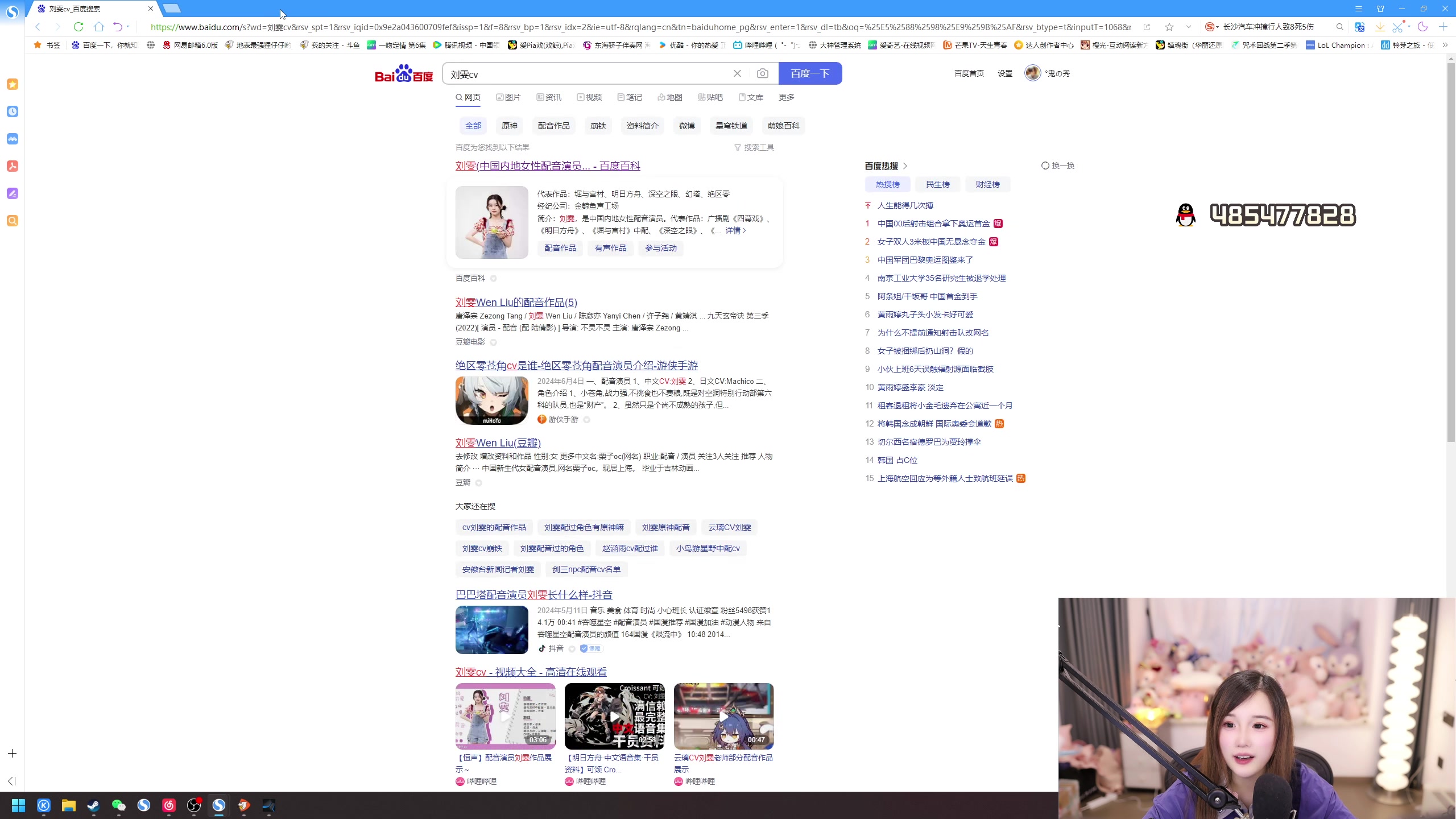This screenshot has width=1456, height=819.
Task: Open the downloads icon in toolbar
Action: [x=1379, y=27]
